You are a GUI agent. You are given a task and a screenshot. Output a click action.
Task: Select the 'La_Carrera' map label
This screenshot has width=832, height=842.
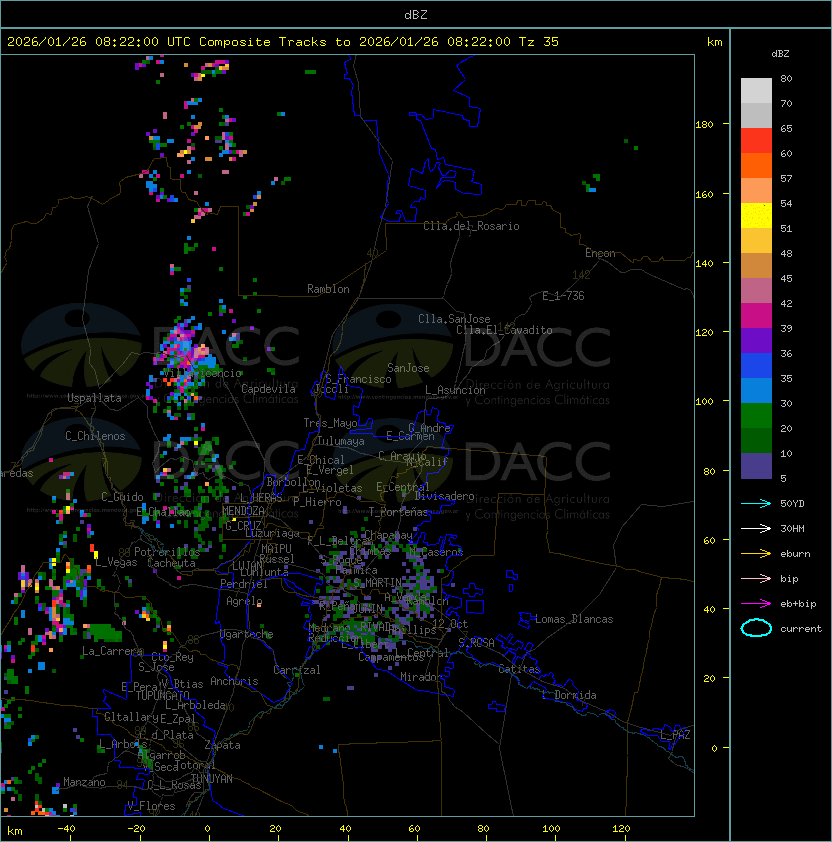pyautogui.click(x=112, y=651)
